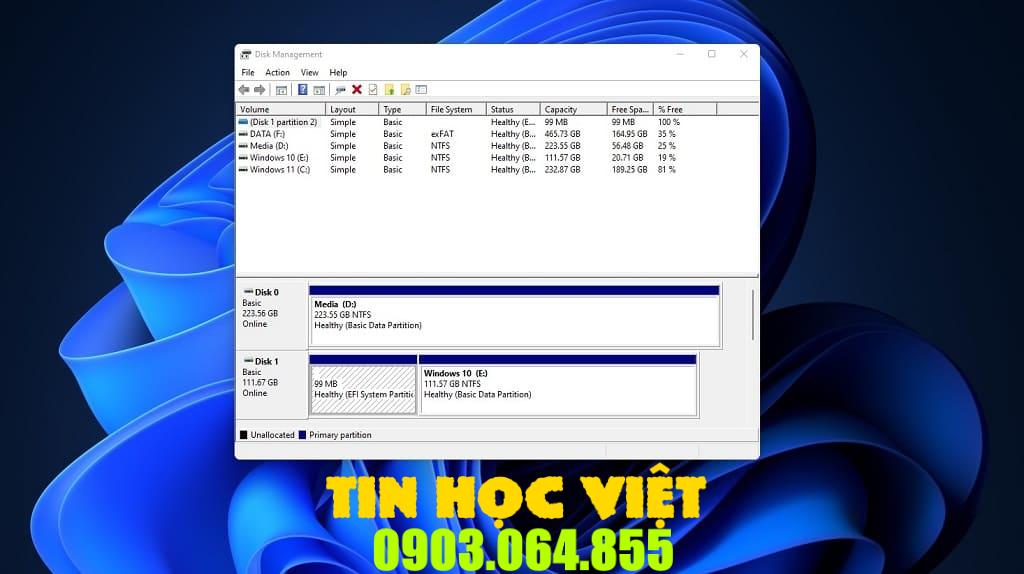Open the File menu
Screen dimensions: 1024x574
[x=248, y=73]
